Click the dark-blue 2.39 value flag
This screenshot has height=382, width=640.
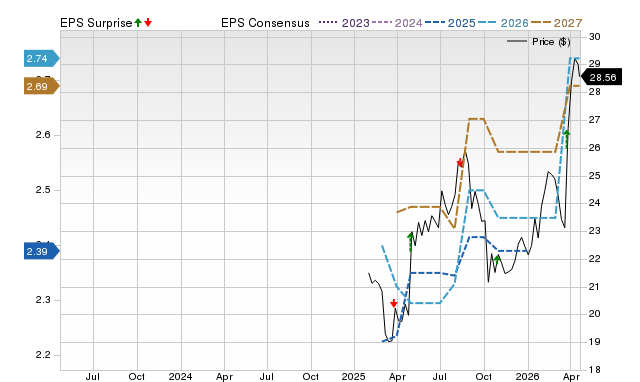click(x=42, y=251)
